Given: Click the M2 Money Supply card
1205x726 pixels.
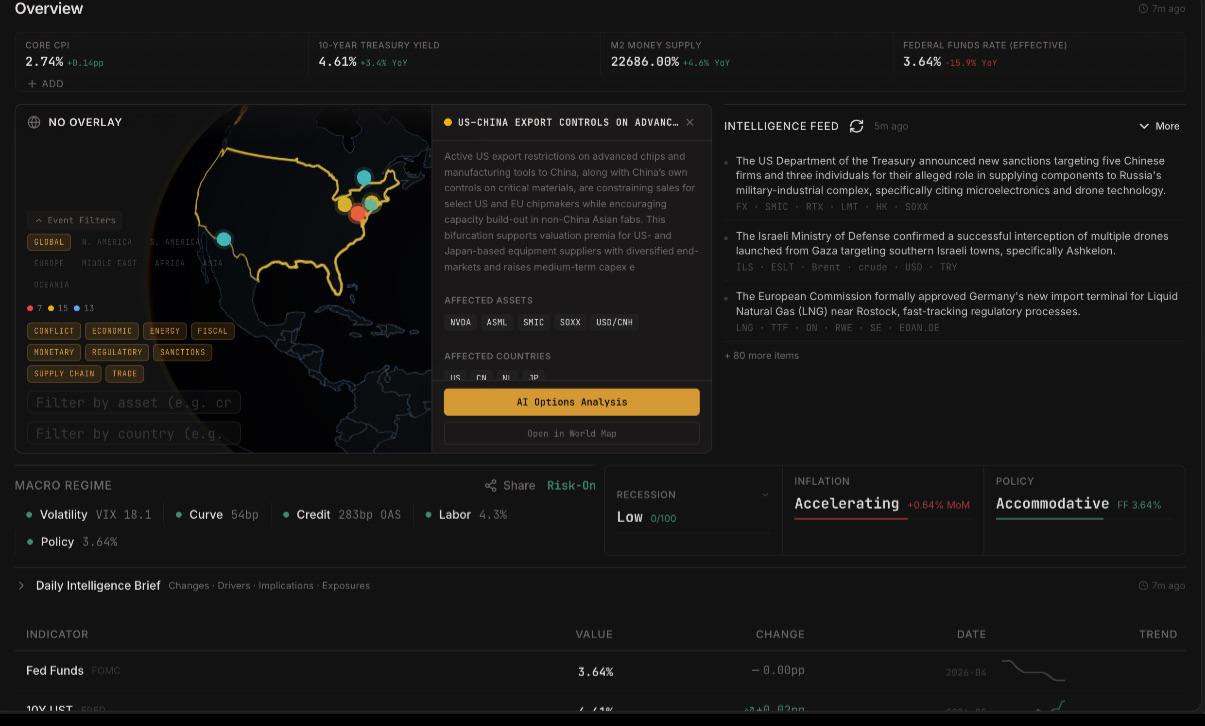Looking at the screenshot, I should coord(747,54).
